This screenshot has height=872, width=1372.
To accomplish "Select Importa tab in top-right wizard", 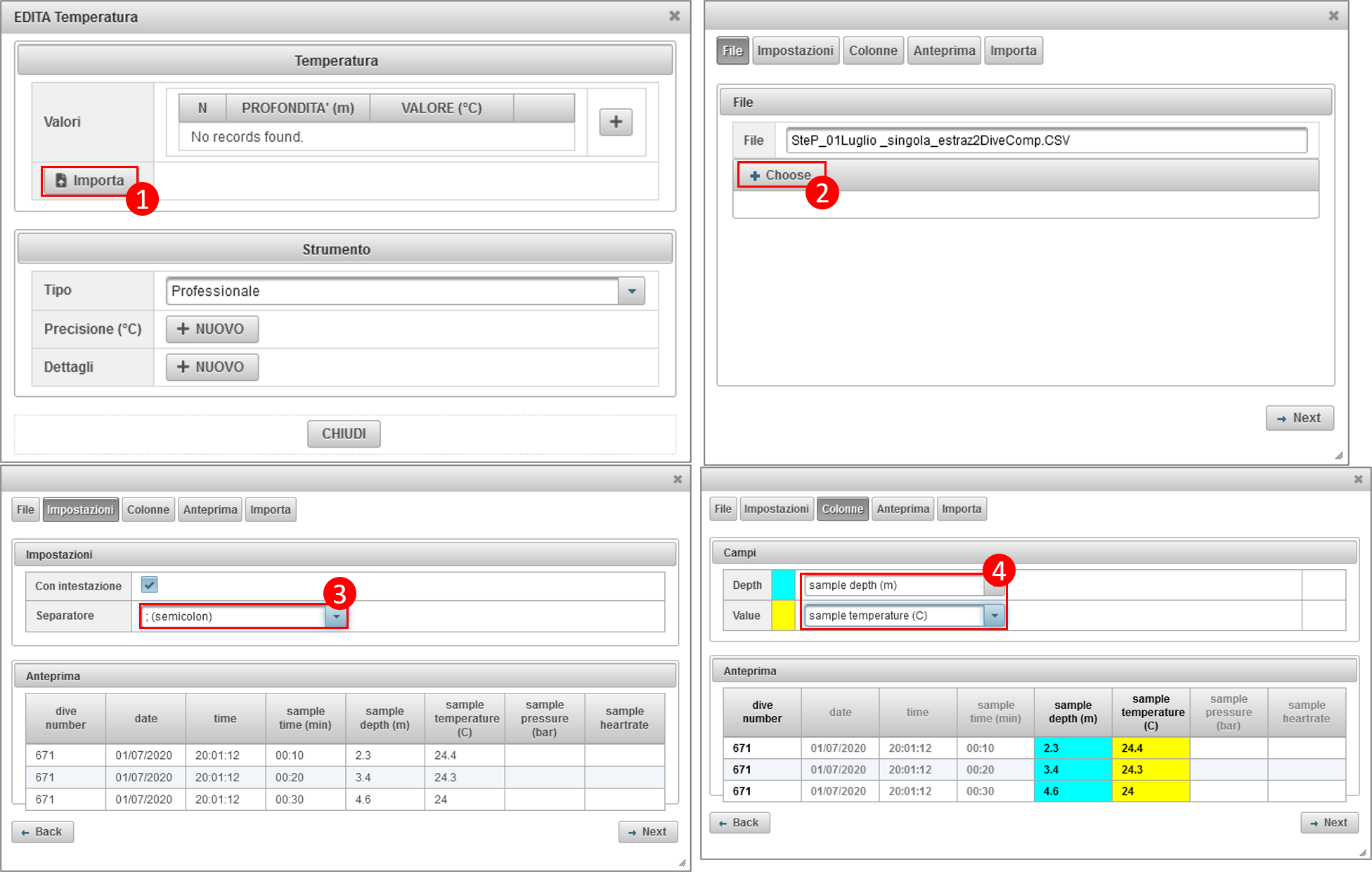I will 1013,51.
